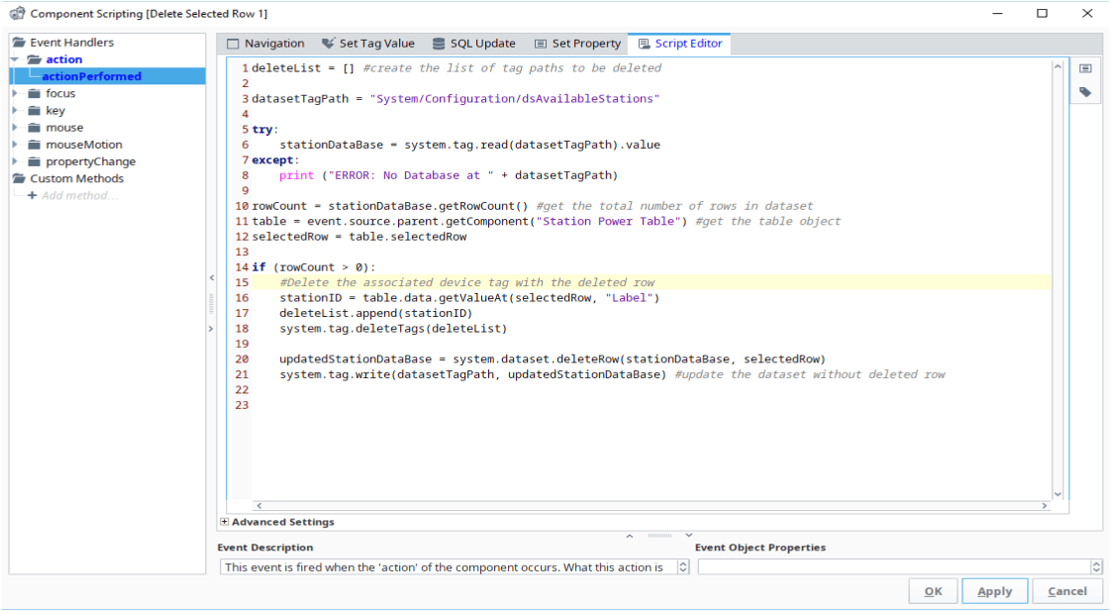Image resolution: width=1111 pixels, height=611 pixels.
Task: Click the Event Object Properties stepper arrows
Action: (1096, 567)
